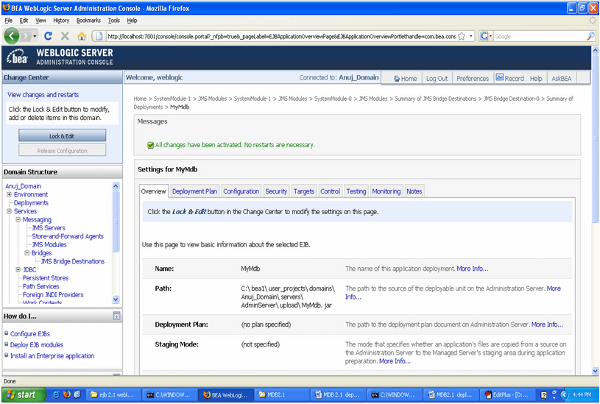This screenshot has height=404, width=600.
Task: Switch to the MDB2.1 folder taskbar button
Action: [x=281, y=395]
